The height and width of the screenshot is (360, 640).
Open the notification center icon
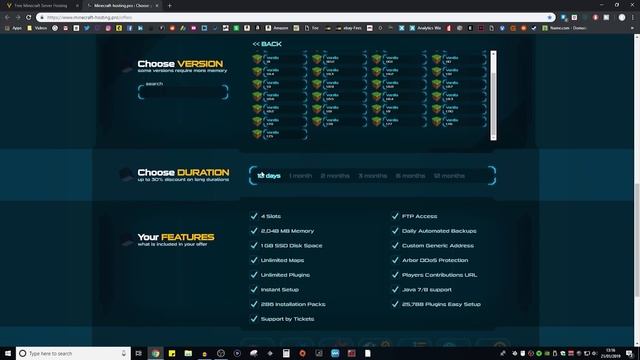coord(629,353)
